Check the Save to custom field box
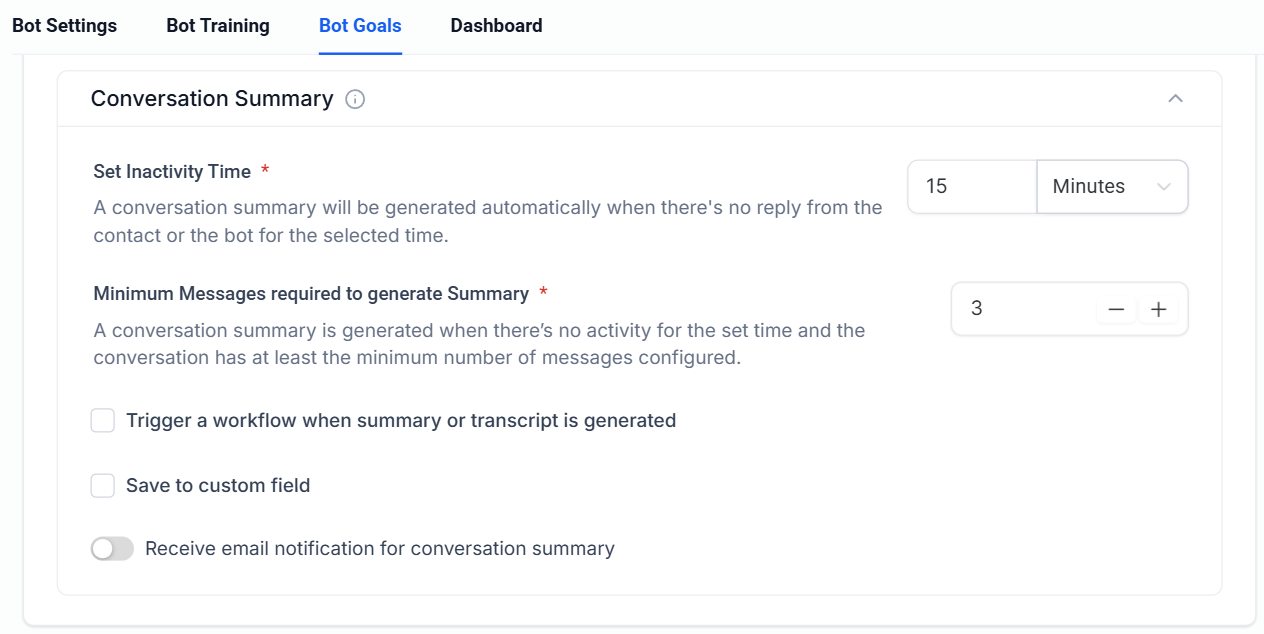 coord(103,486)
